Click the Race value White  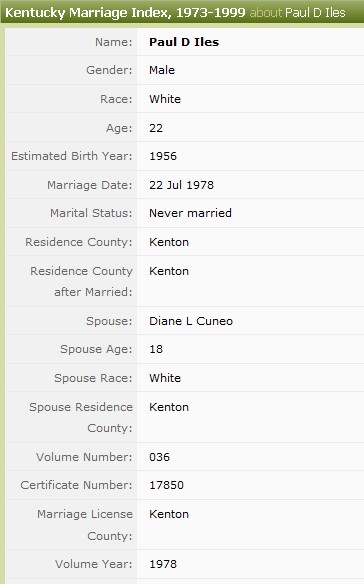tap(165, 99)
